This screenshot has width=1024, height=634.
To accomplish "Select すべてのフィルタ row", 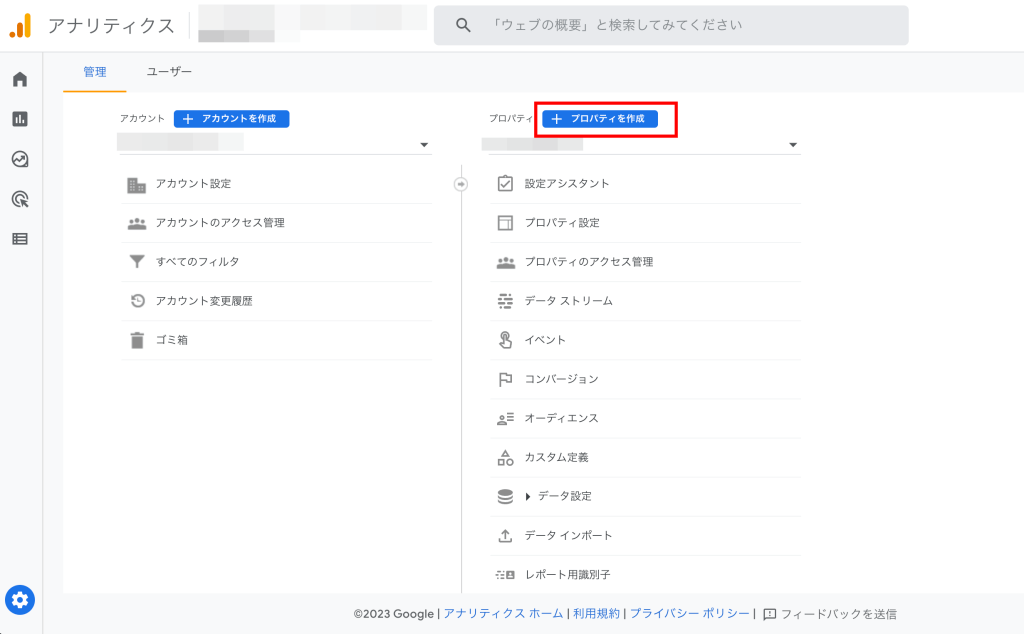I will pos(277,262).
